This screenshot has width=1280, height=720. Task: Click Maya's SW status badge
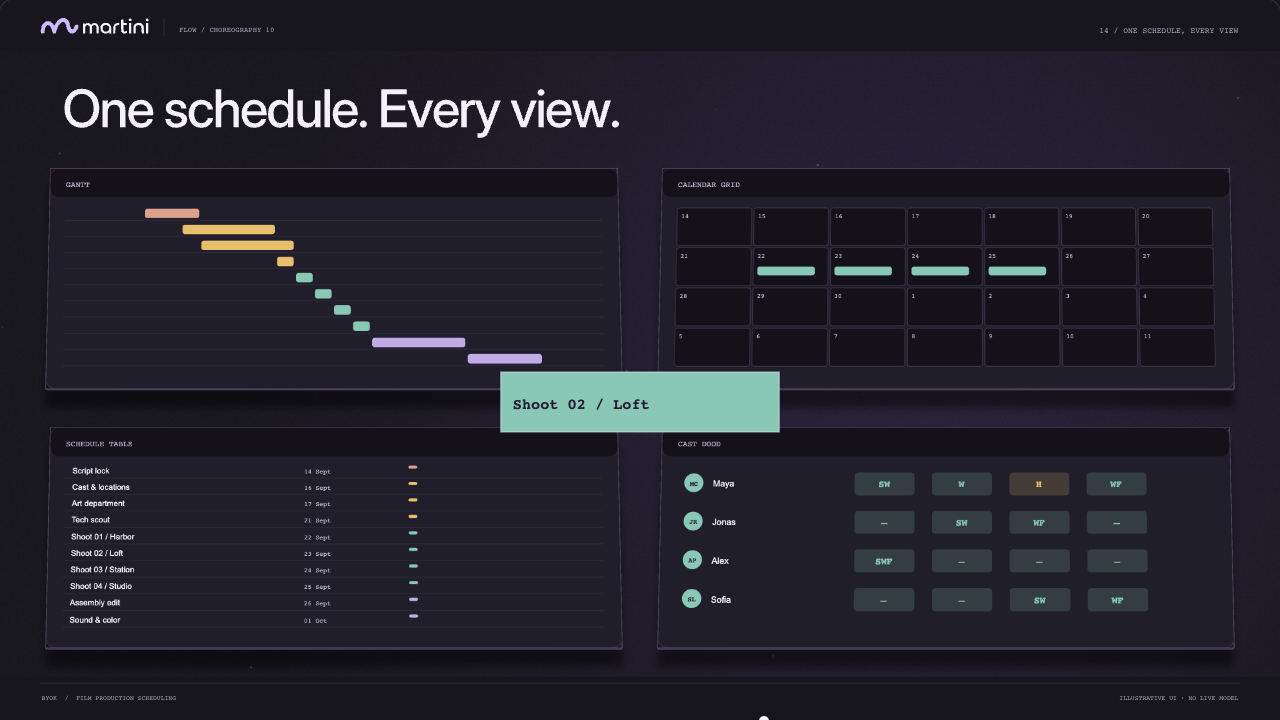[x=884, y=484]
